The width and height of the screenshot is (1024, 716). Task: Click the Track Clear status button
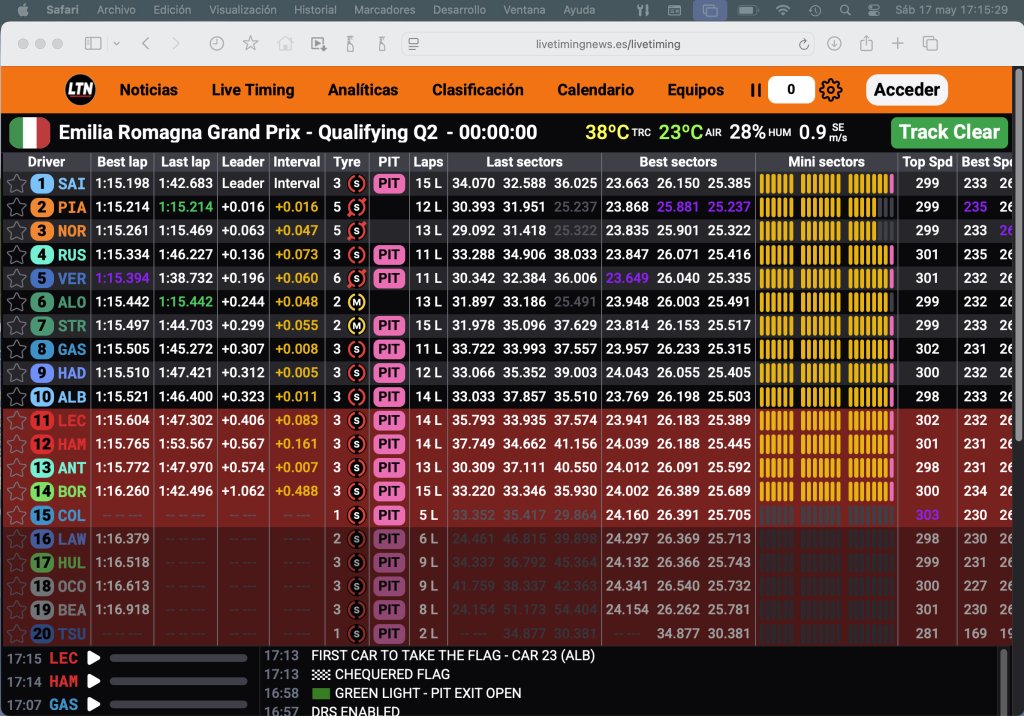click(949, 132)
